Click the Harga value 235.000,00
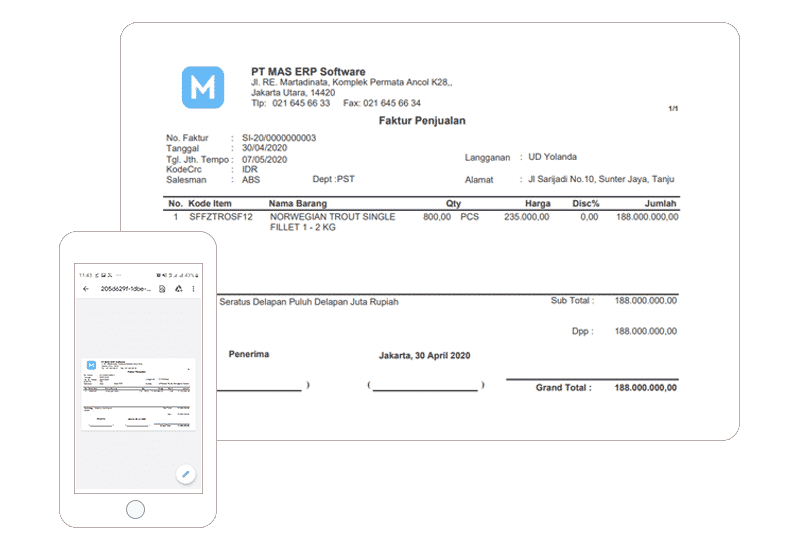Viewport: 800px width, 550px height. (x=526, y=217)
